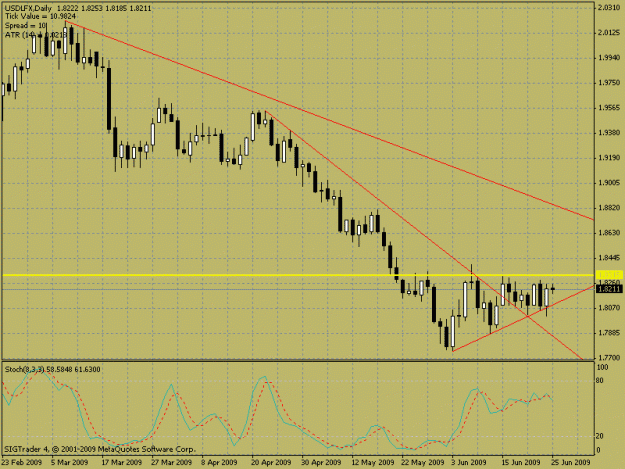
Task: Click the 12 May 2009 date label
Action: 373,462
